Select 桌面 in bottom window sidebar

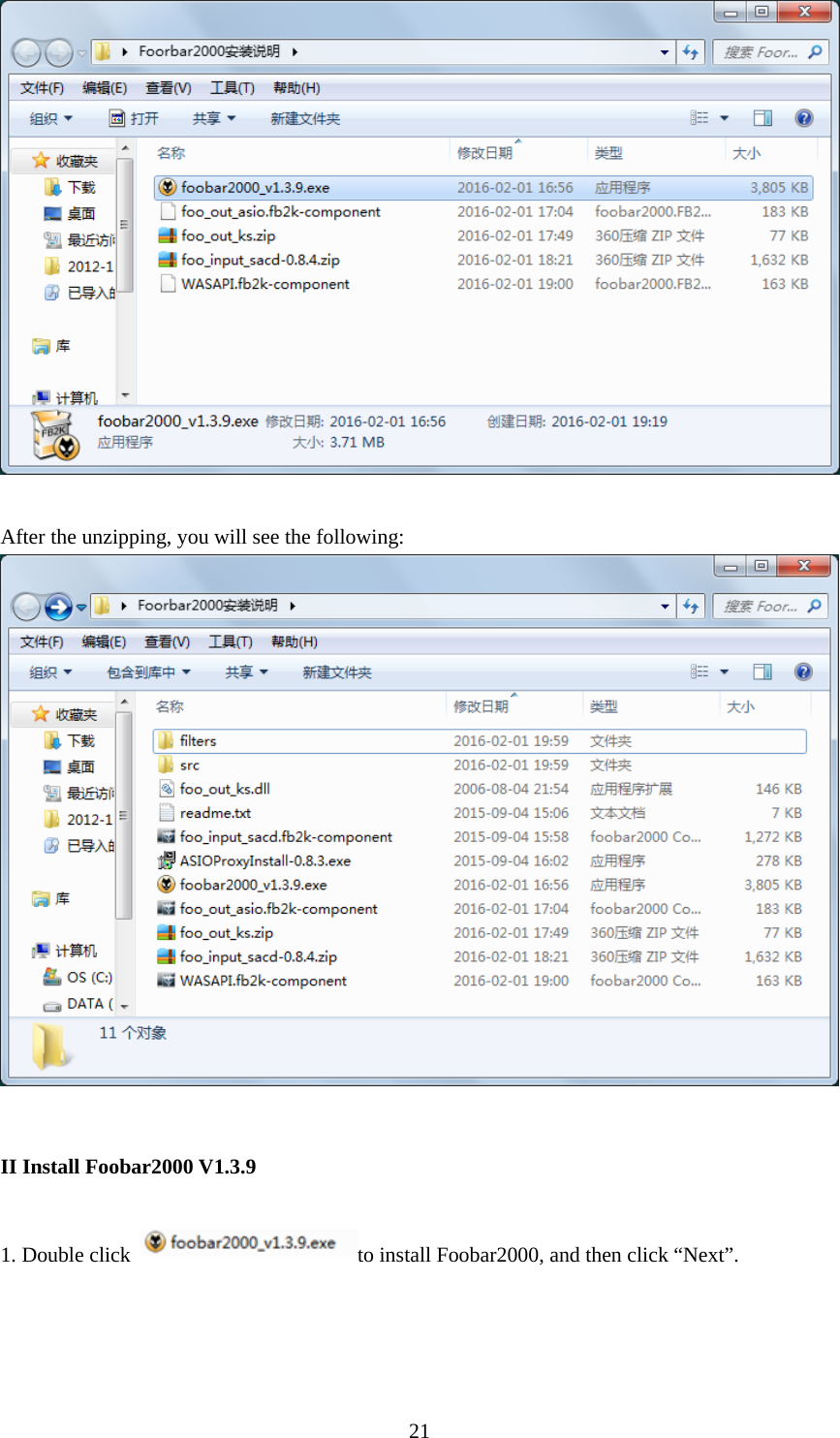69,766
